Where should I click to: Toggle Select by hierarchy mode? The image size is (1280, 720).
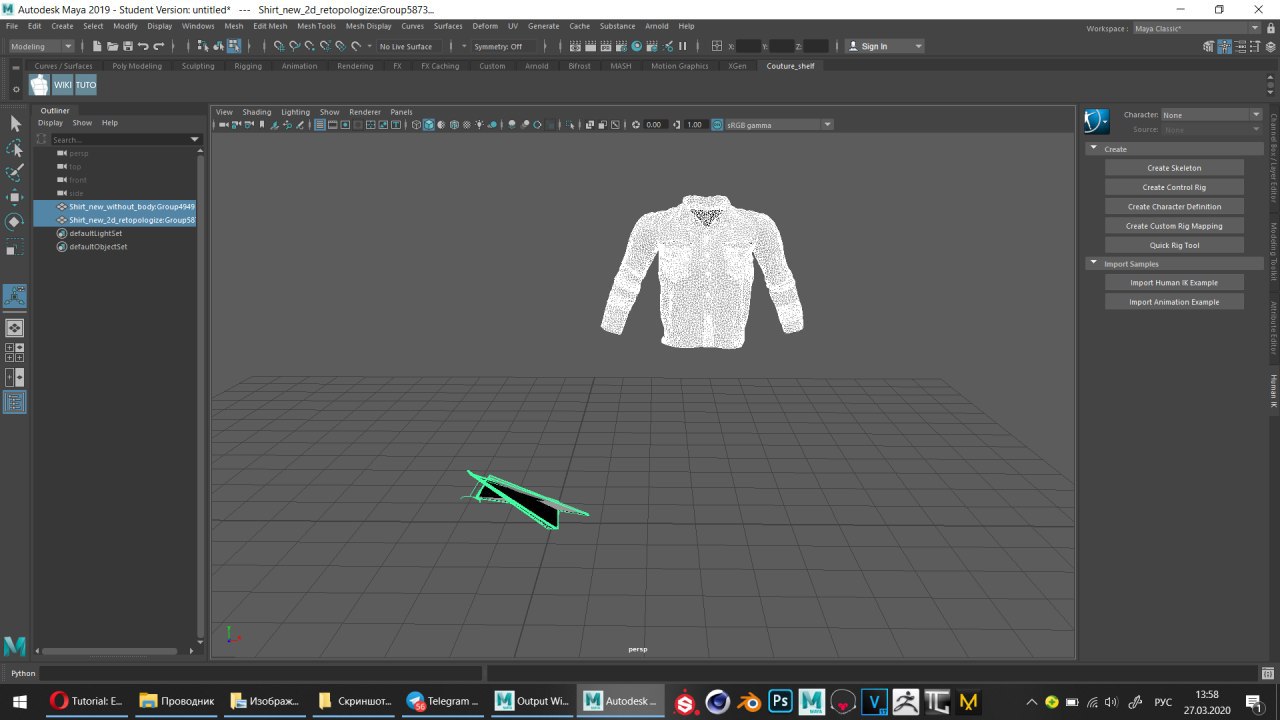203,46
